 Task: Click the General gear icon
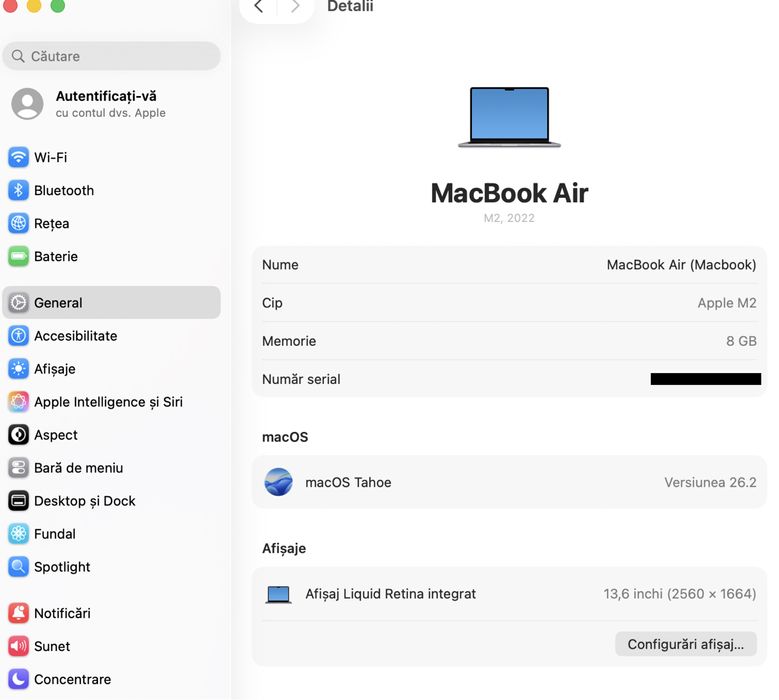click(18, 303)
